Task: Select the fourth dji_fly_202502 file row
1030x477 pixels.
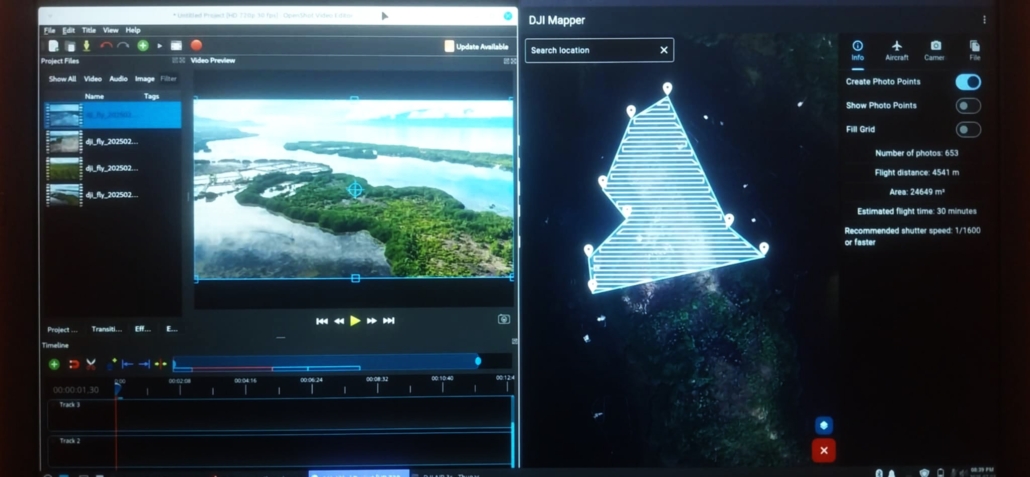Action: tap(112, 195)
